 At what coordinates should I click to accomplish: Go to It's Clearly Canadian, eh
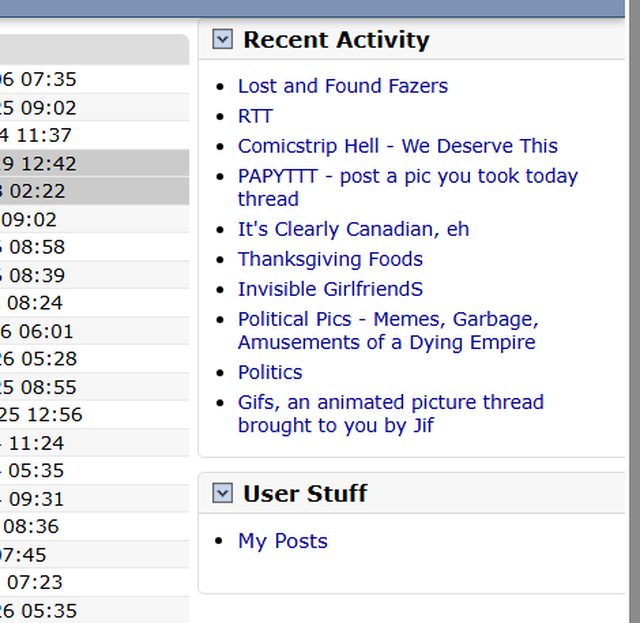tap(353, 229)
